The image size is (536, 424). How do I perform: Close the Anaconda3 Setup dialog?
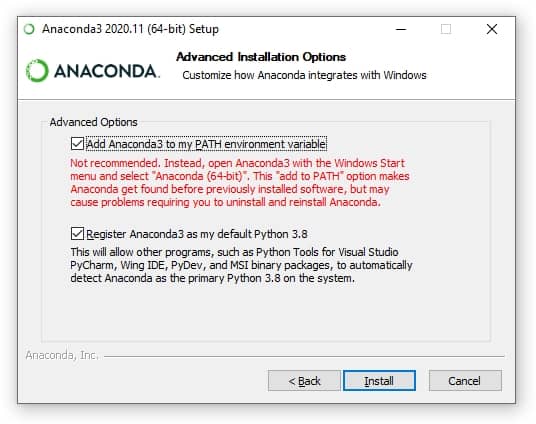click(492, 29)
